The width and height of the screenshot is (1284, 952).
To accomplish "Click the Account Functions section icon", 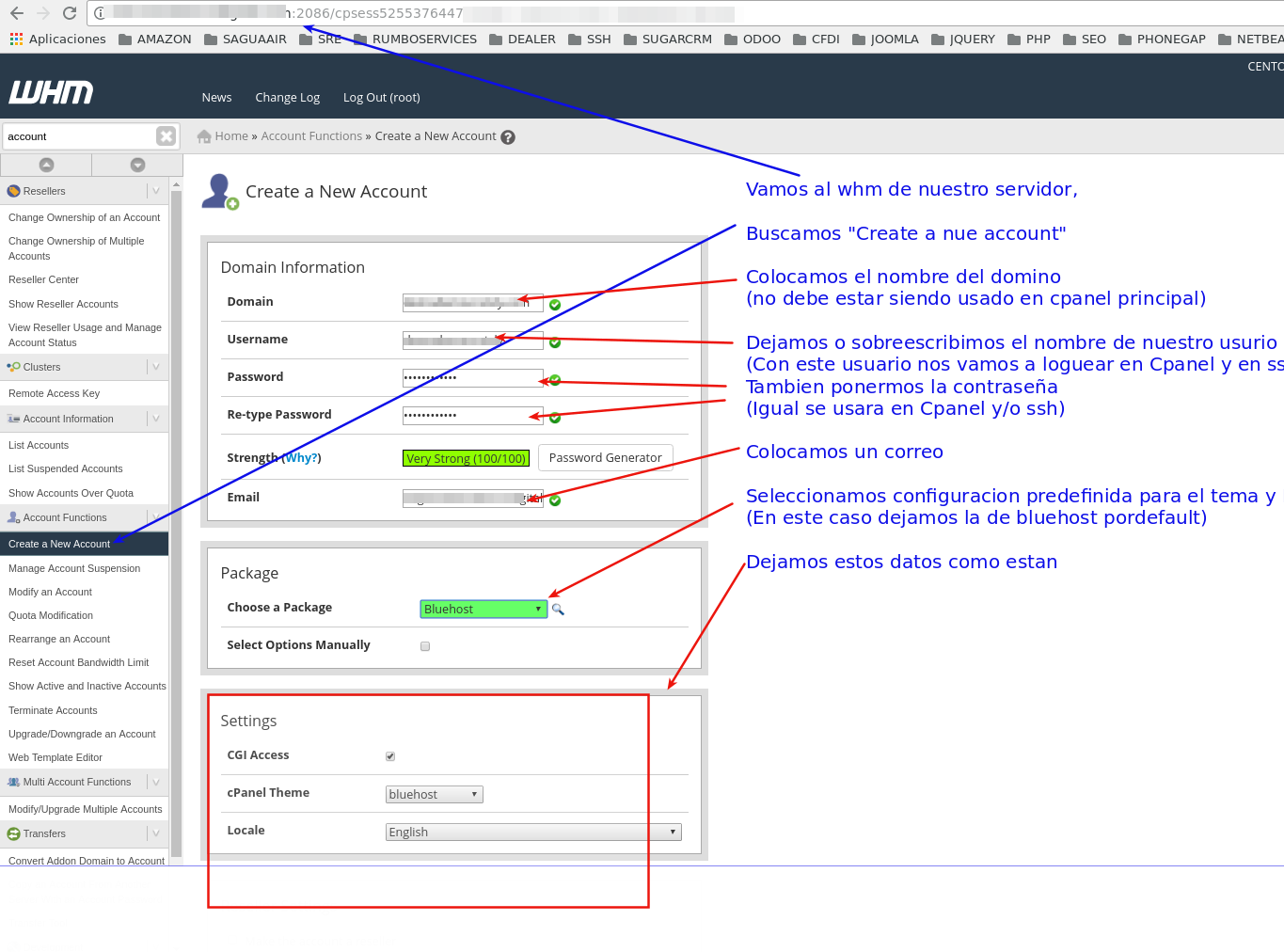I will pos(13,517).
